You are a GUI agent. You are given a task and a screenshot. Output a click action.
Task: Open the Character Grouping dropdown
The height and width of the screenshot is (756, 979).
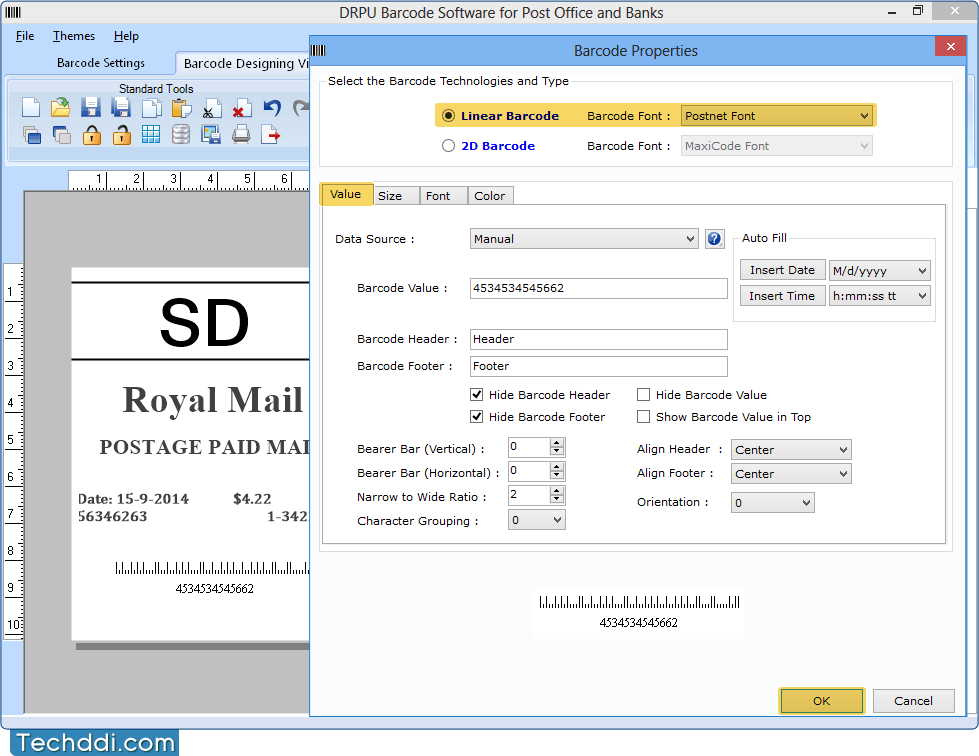pyautogui.click(x=536, y=520)
